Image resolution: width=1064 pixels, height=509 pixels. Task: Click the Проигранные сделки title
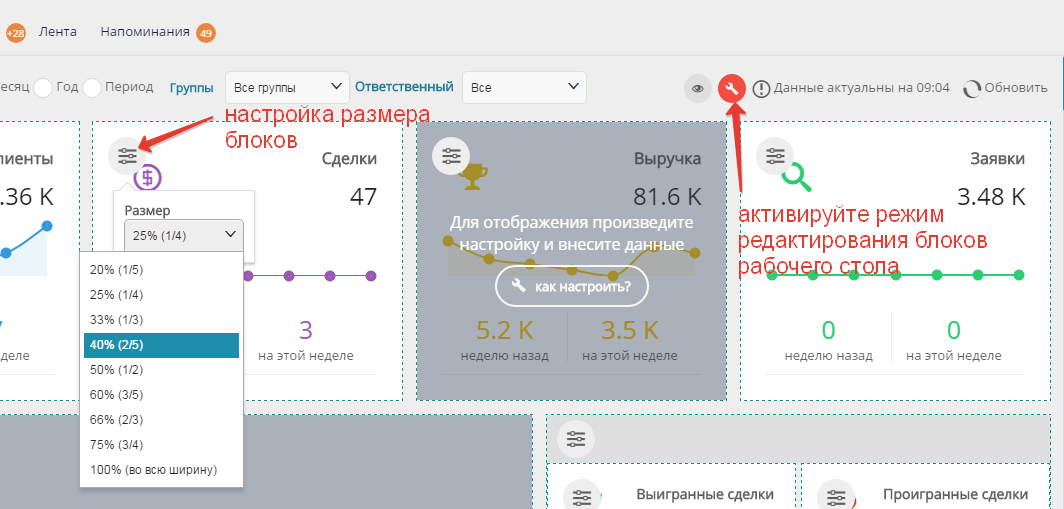tap(955, 495)
